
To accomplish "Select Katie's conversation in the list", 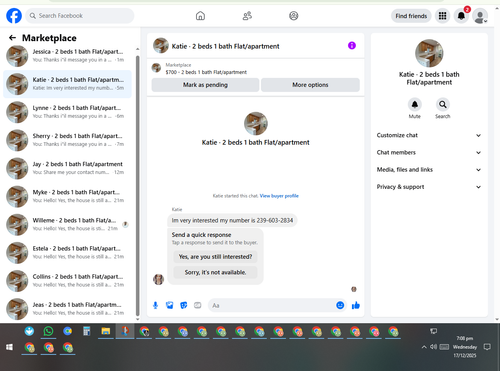I will (67, 84).
